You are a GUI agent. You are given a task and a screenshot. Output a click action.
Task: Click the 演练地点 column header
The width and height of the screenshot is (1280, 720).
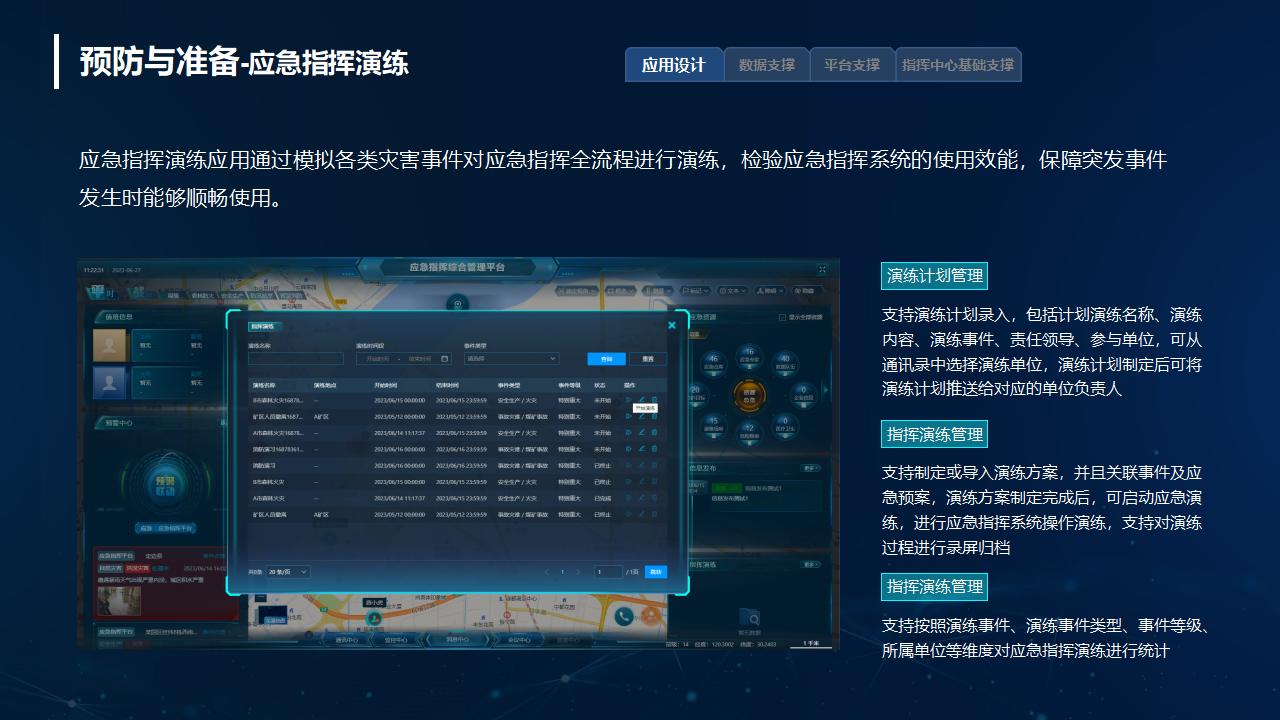pos(326,384)
